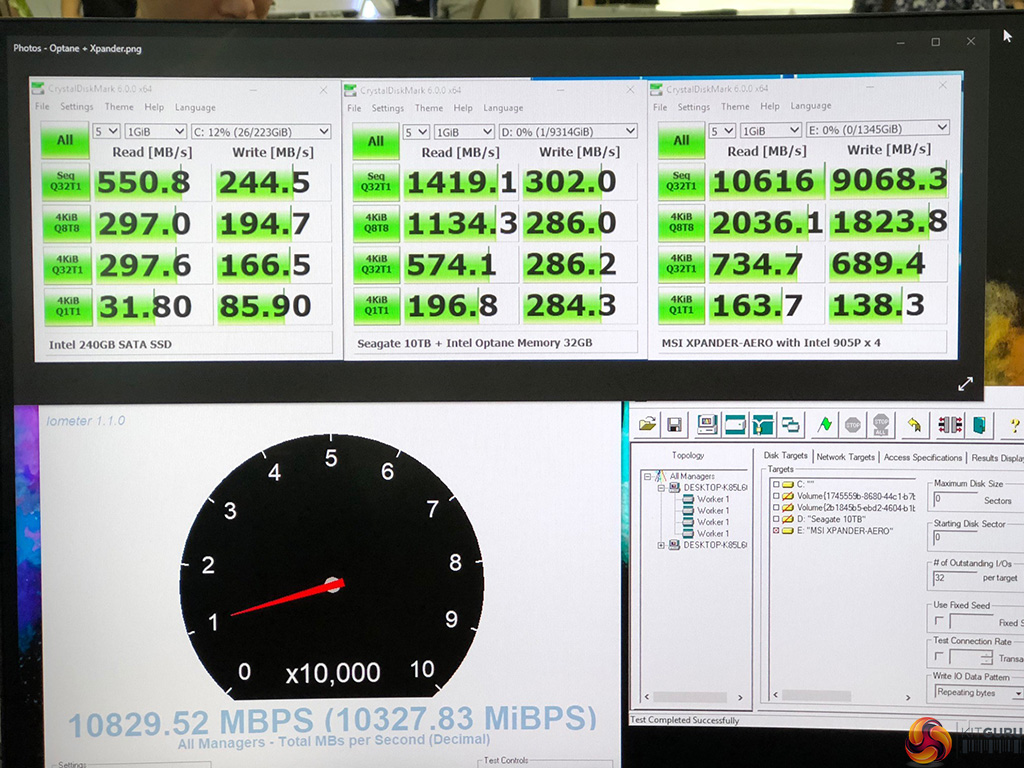The width and height of the screenshot is (1024, 768).
Task: Click the "Seagate 10TB + Intel Optane Memory 32GB" label
Action: pyautogui.click(x=474, y=343)
